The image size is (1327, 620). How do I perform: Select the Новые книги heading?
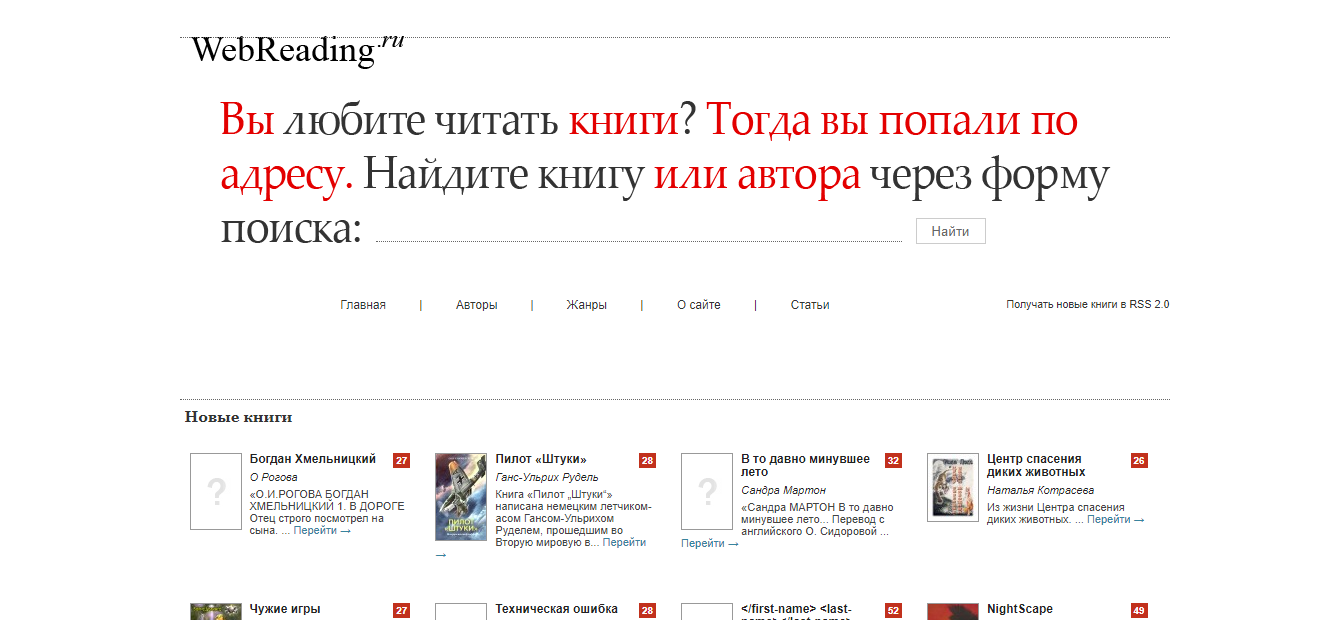(x=239, y=417)
